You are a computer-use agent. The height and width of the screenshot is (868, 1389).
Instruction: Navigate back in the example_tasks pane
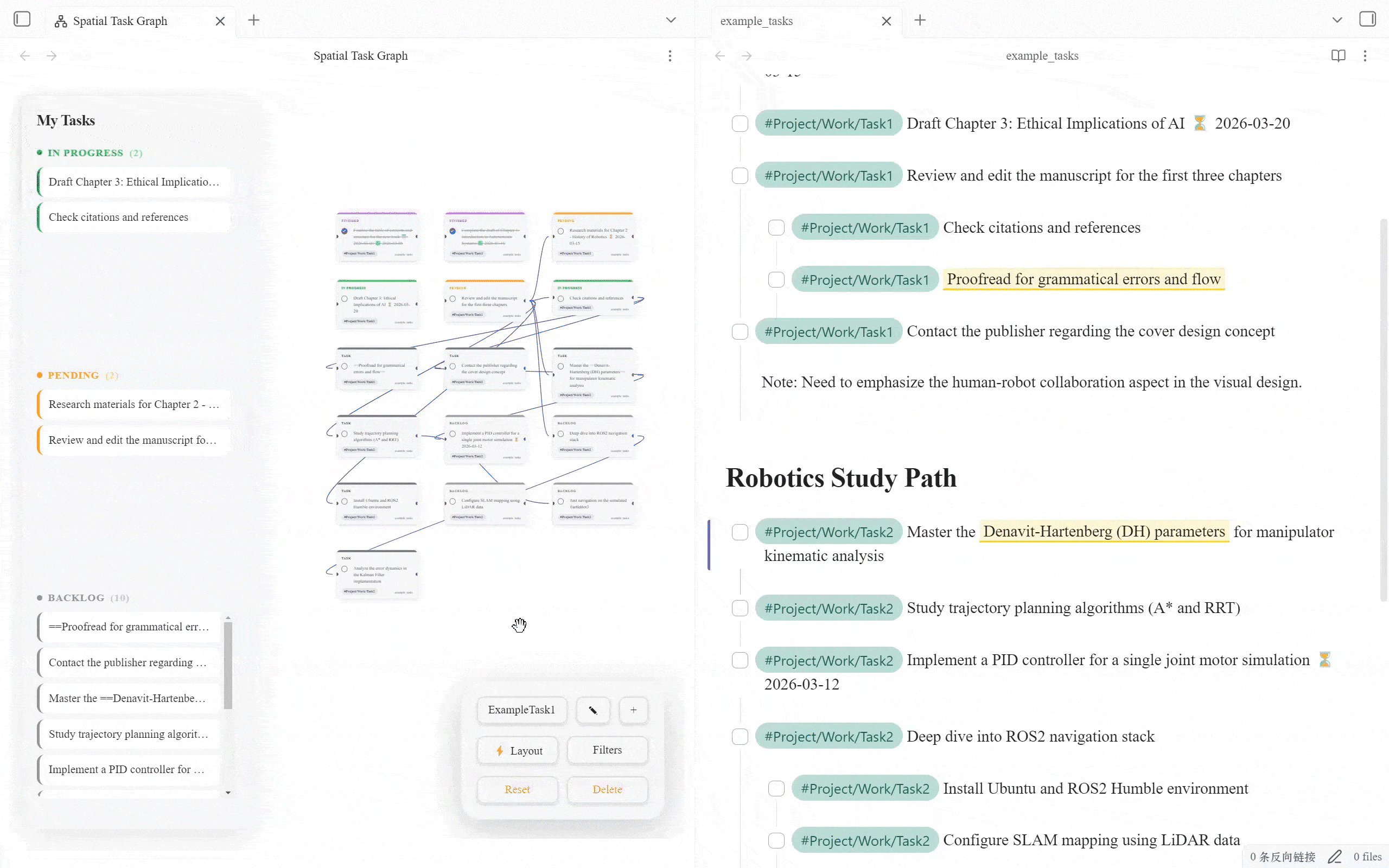[x=720, y=56]
